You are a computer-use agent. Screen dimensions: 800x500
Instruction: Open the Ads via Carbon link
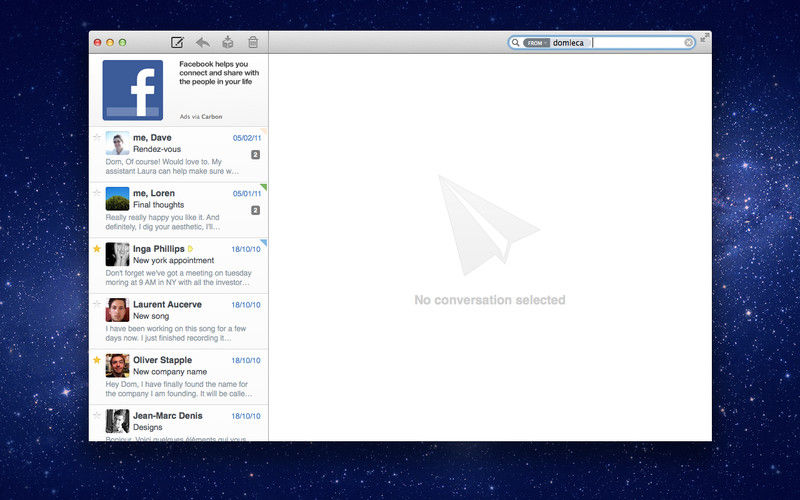pyautogui.click(x=201, y=117)
